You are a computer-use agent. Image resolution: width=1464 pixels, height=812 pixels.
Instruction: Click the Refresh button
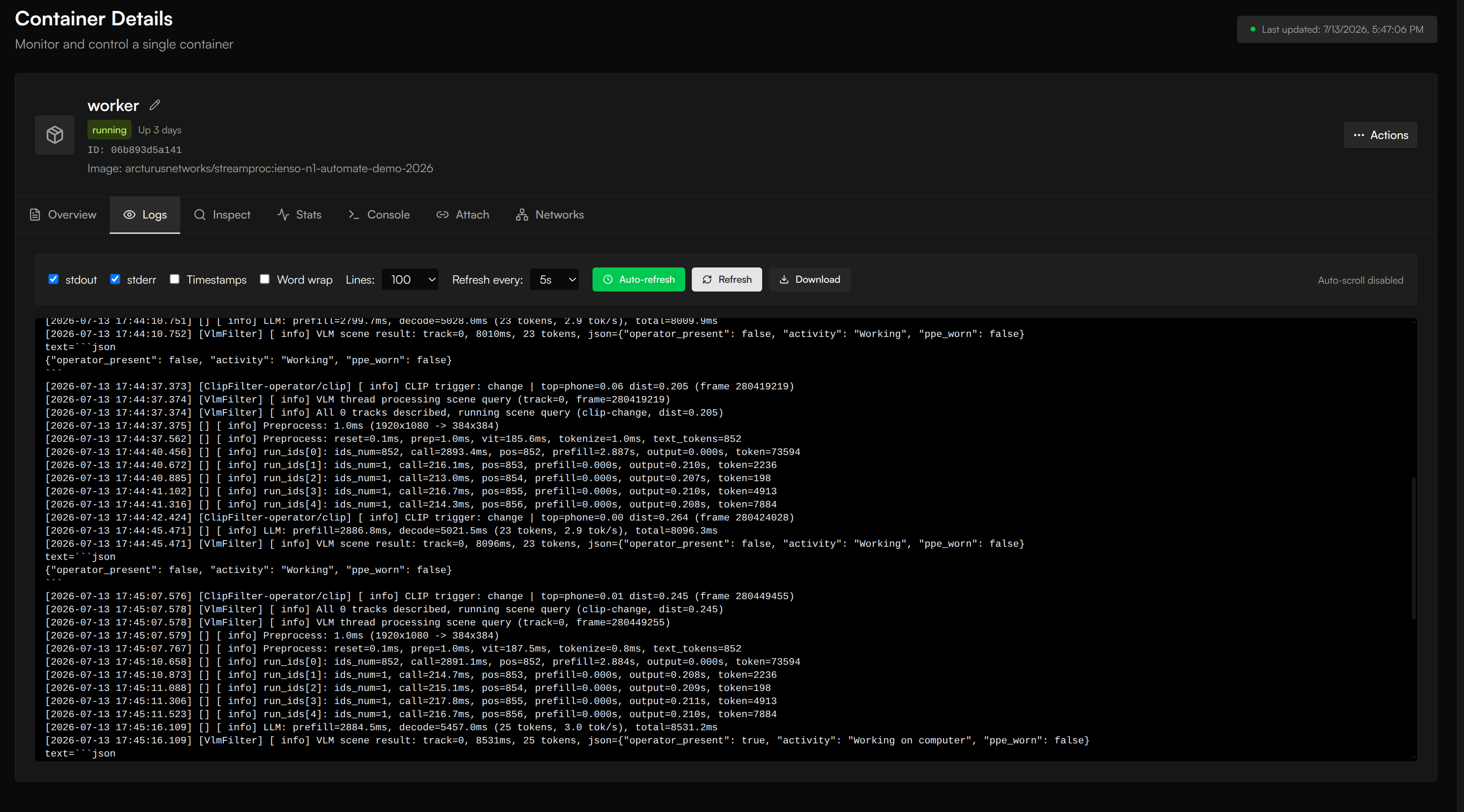click(x=727, y=279)
